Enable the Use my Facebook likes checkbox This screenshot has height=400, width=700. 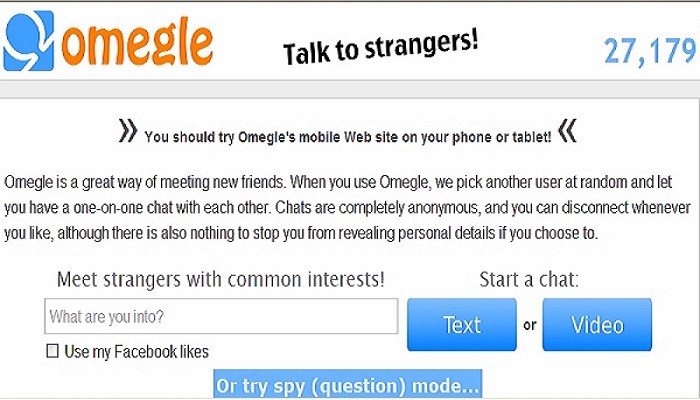(53, 351)
